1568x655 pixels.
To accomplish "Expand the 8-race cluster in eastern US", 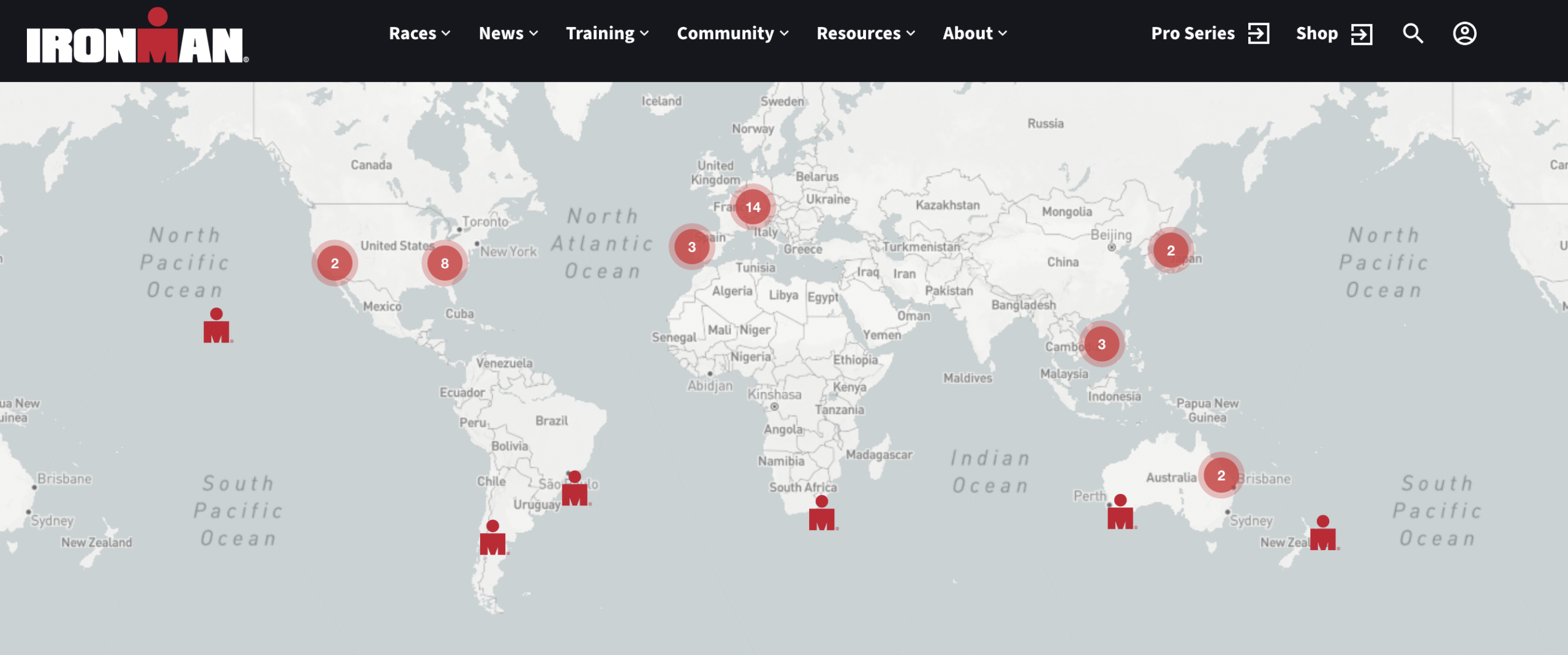I will point(445,263).
